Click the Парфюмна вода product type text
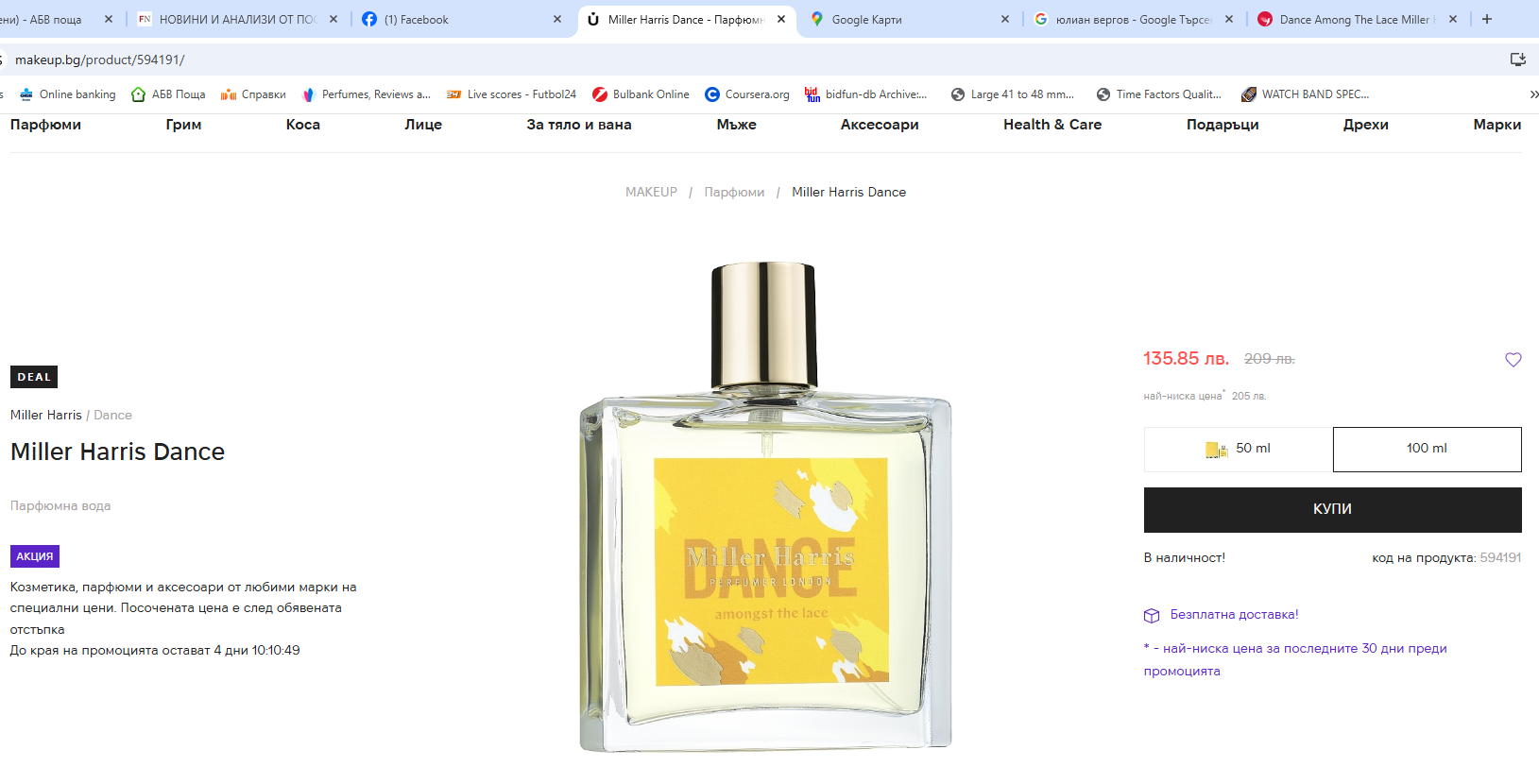This screenshot has width=1539, height=784. tap(60, 505)
